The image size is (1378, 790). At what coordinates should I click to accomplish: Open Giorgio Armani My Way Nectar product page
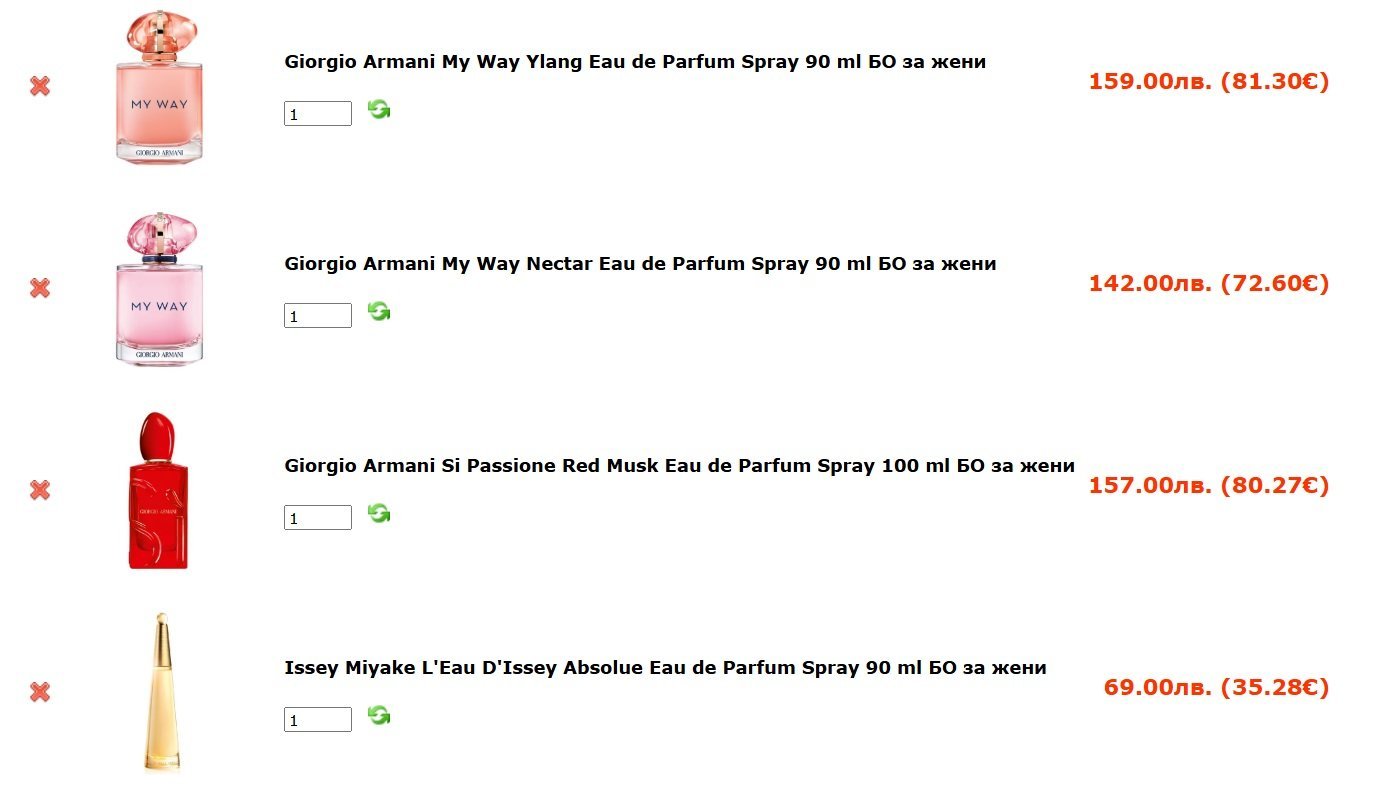click(640, 264)
